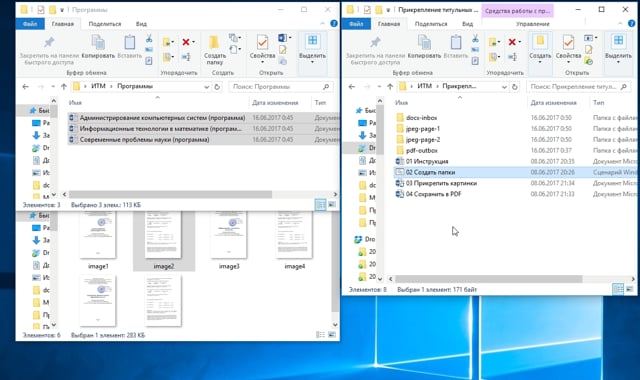Toggle details view icon in Прикрепление status bar
Screen dimensions: 640x380
[618, 289]
